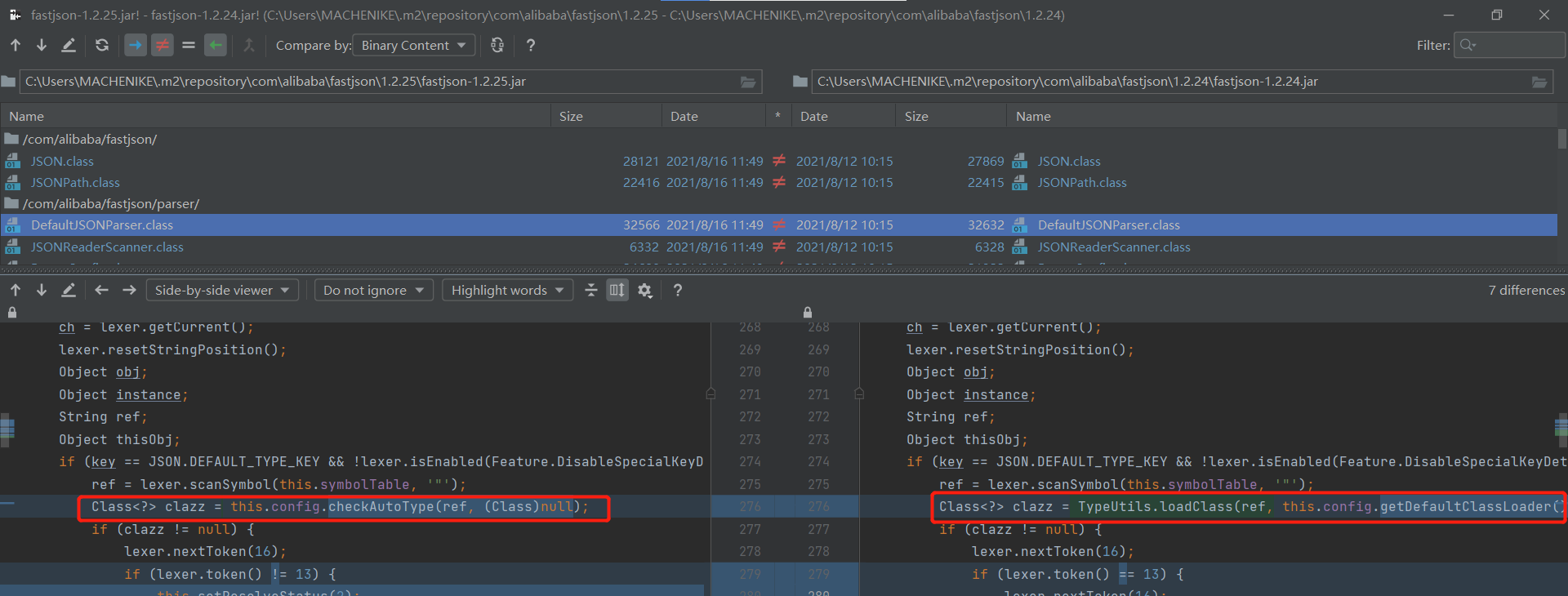Click collapse unchanged fragments icon
1568x596 pixels.
(x=591, y=290)
